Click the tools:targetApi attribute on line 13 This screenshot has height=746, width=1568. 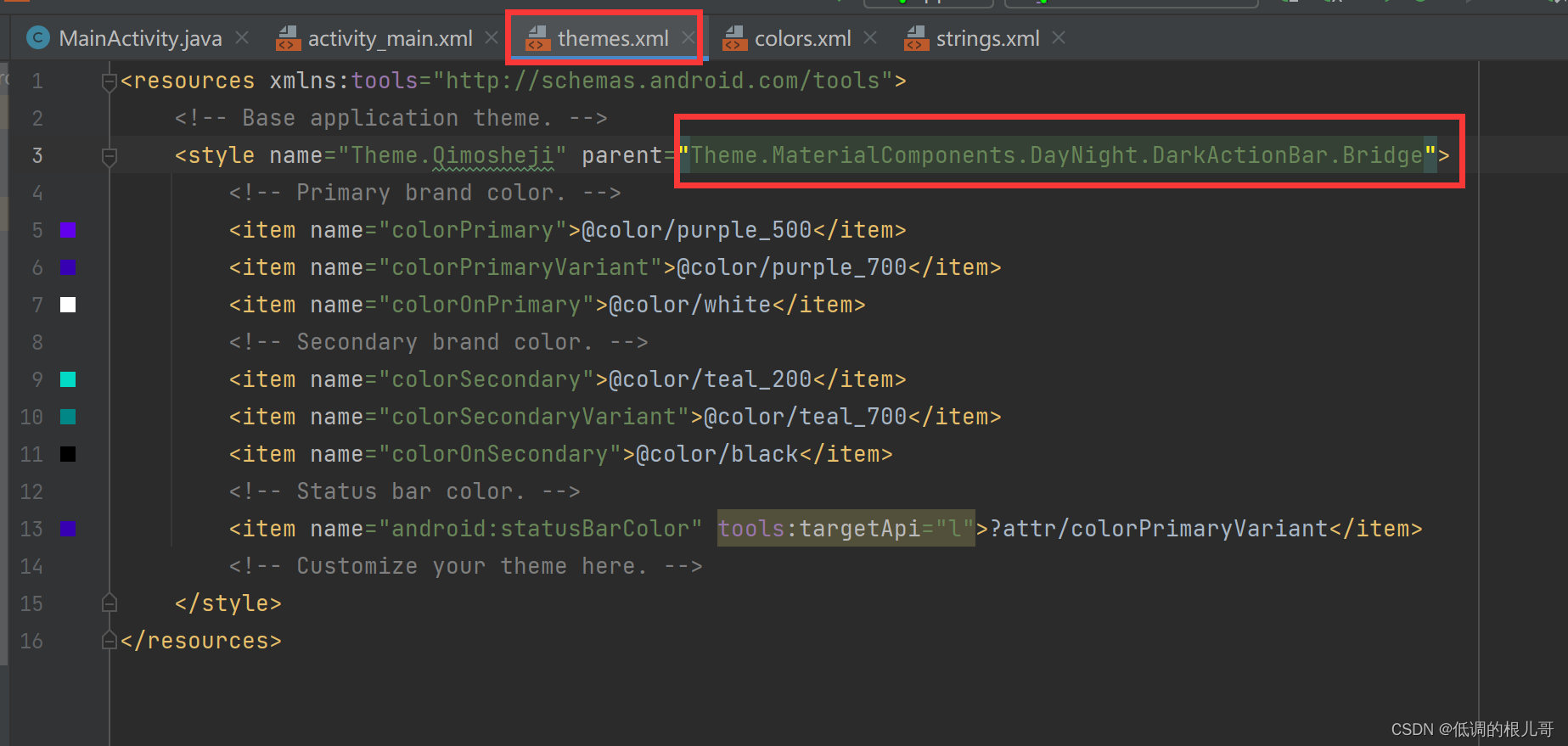(x=846, y=529)
